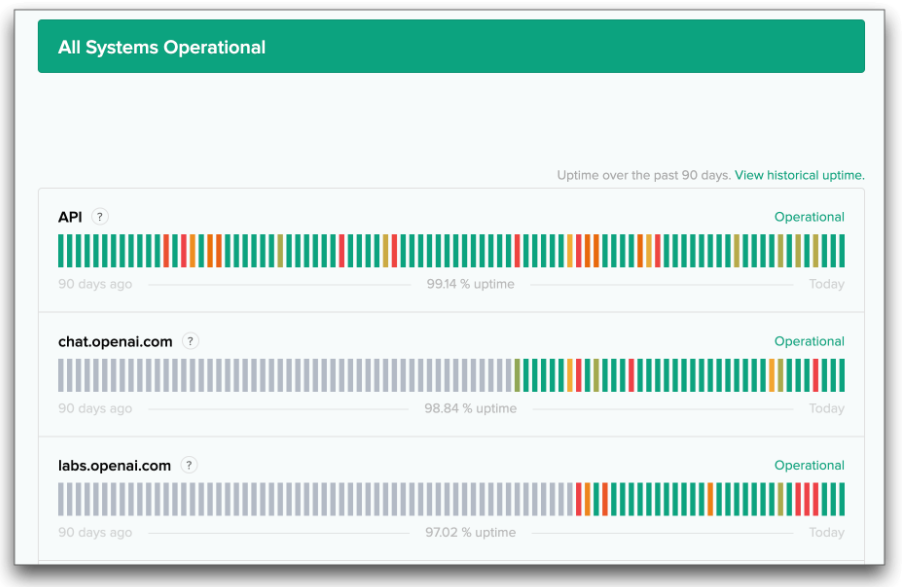
Task: Click the question mark icon beside API
Action: 100,217
